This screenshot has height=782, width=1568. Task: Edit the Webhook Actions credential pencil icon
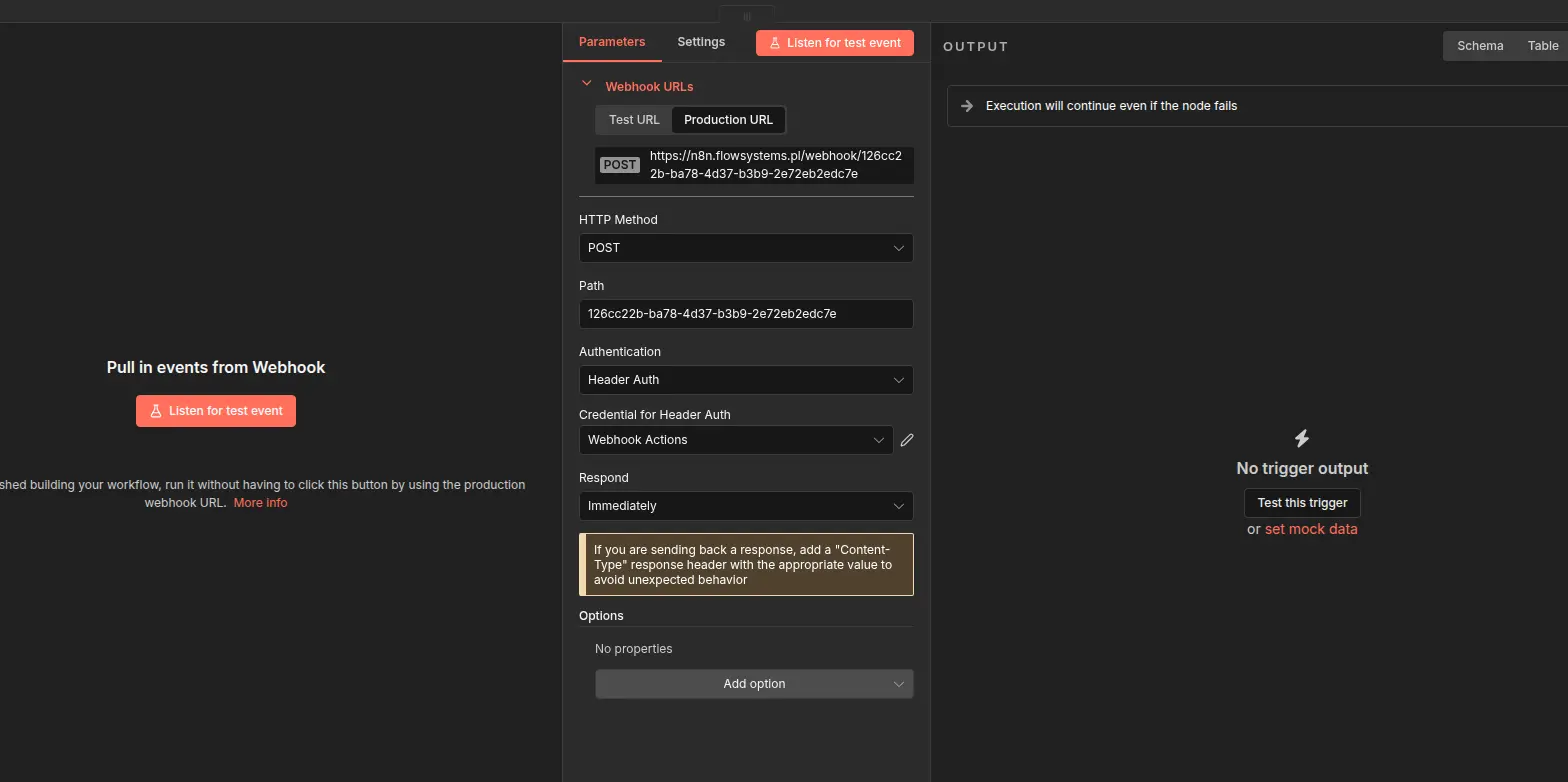[907, 440]
